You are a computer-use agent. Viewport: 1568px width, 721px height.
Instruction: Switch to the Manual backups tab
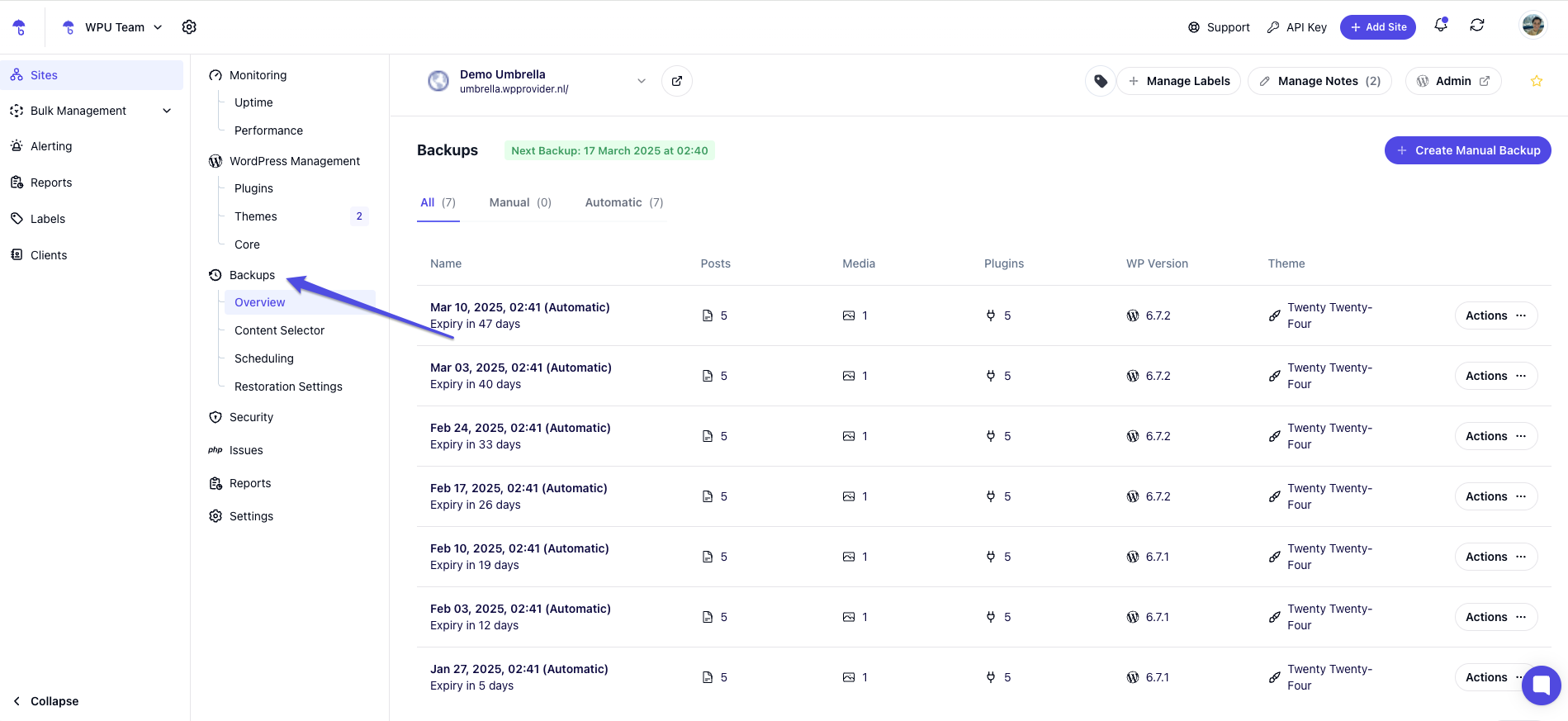[519, 202]
